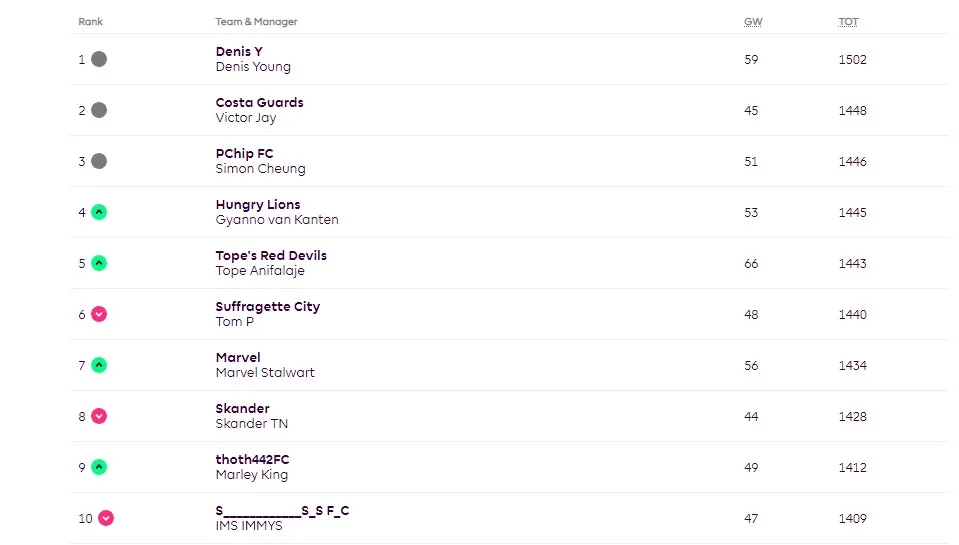The height and width of the screenshot is (545, 959).
Task: Click the Team & Manager header
Action: click(256, 21)
